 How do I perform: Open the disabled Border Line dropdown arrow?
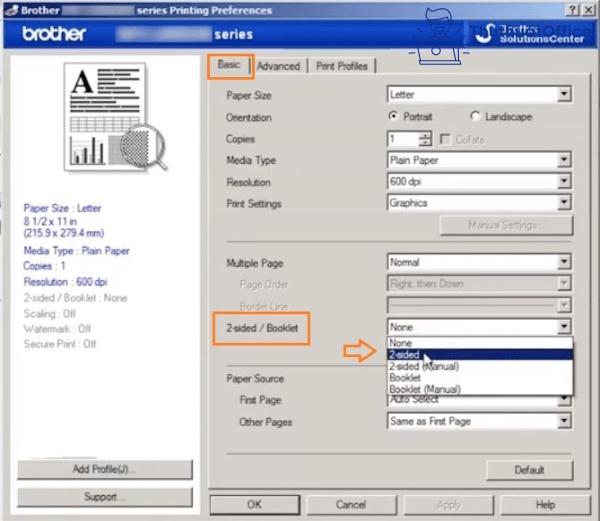(x=564, y=305)
